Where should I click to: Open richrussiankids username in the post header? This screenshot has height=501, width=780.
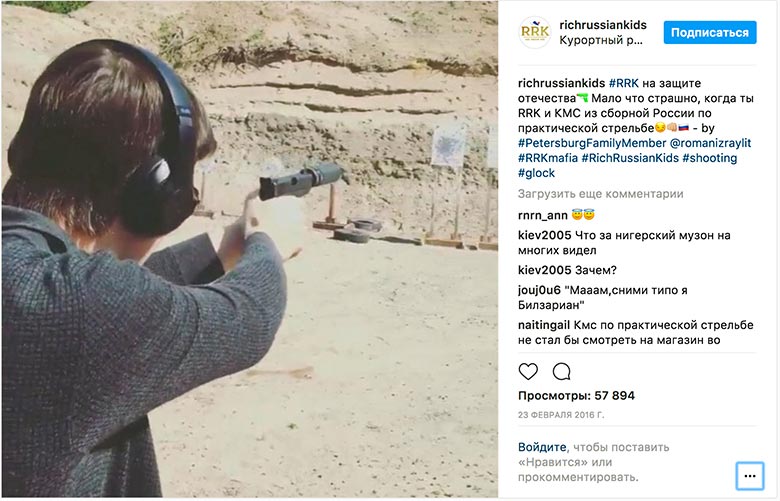603,25
